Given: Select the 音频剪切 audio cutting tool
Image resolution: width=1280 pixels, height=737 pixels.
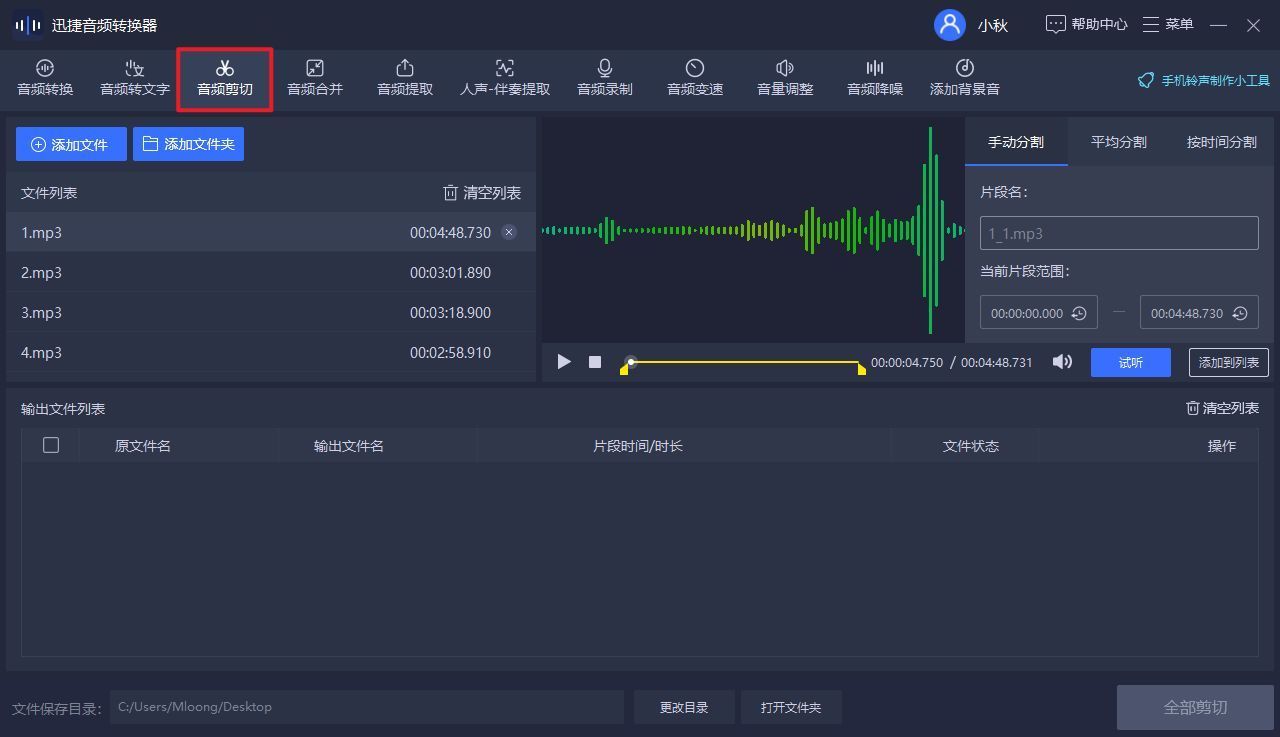Looking at the screenshot, I should [225, 78].
